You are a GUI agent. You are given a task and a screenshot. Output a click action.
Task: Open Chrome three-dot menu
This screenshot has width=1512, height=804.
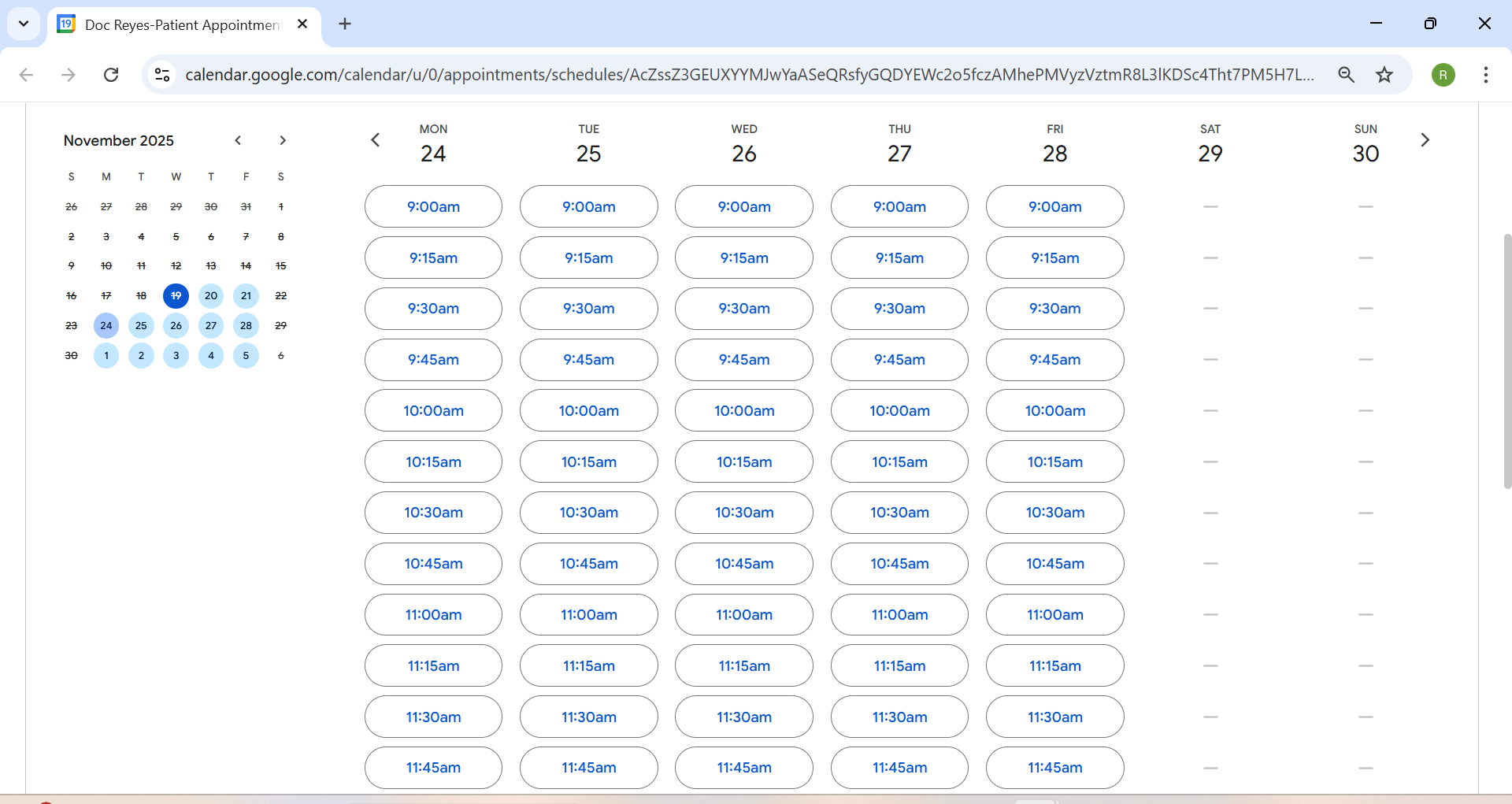(x=1485, y=75)
